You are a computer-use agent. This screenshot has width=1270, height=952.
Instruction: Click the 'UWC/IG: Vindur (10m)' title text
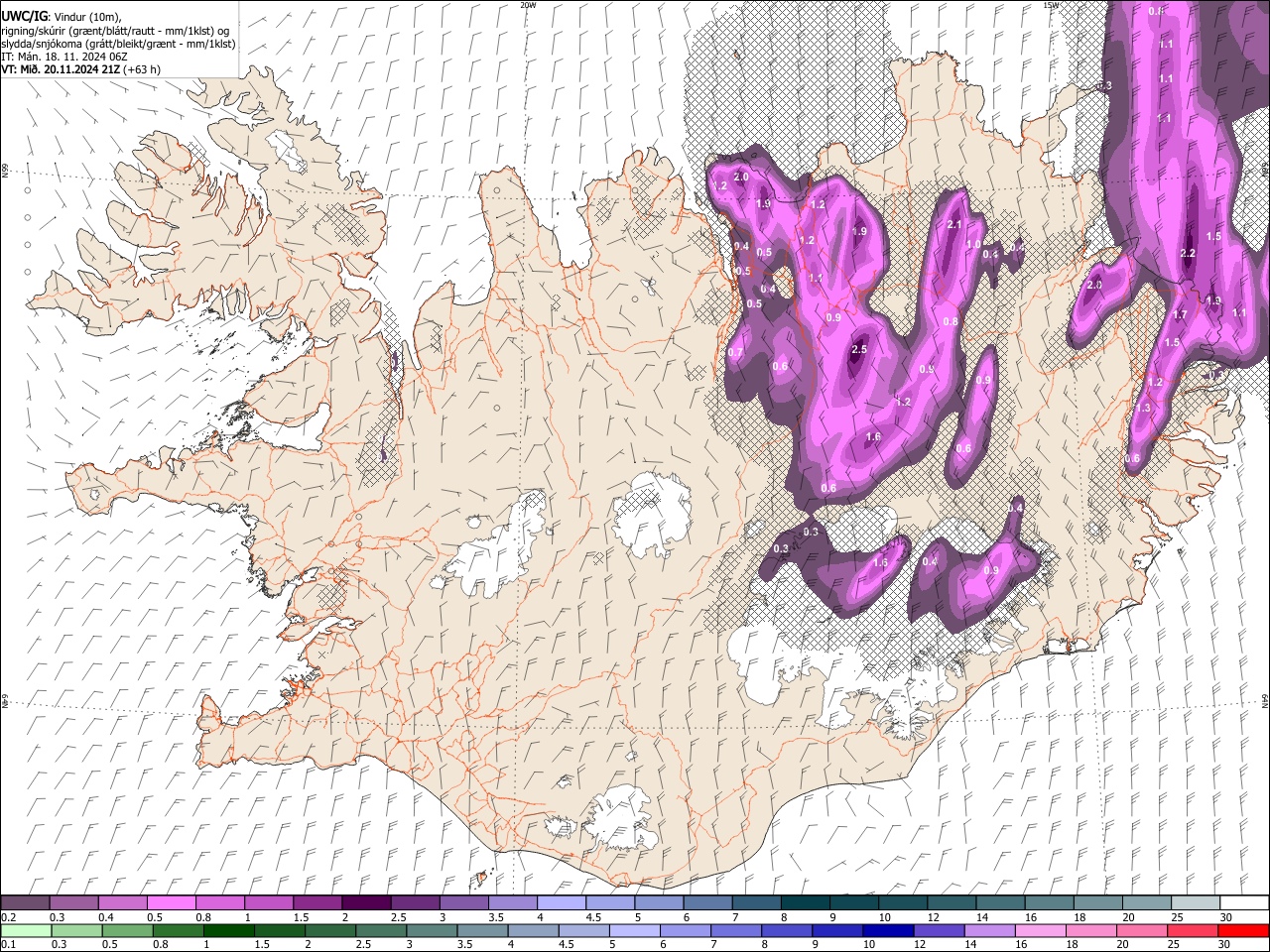(x=62, y=15)
